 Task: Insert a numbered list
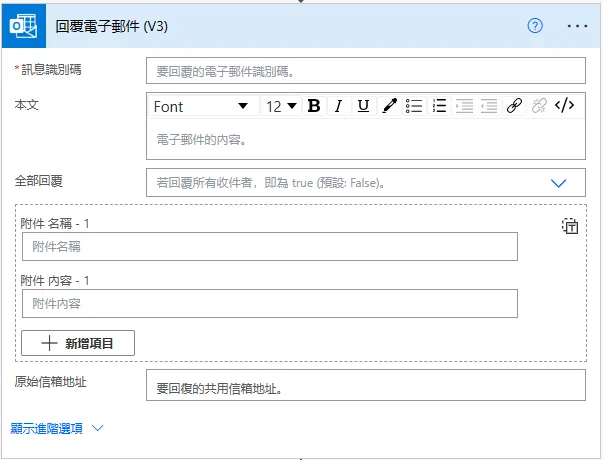click(x=439, y=105)
